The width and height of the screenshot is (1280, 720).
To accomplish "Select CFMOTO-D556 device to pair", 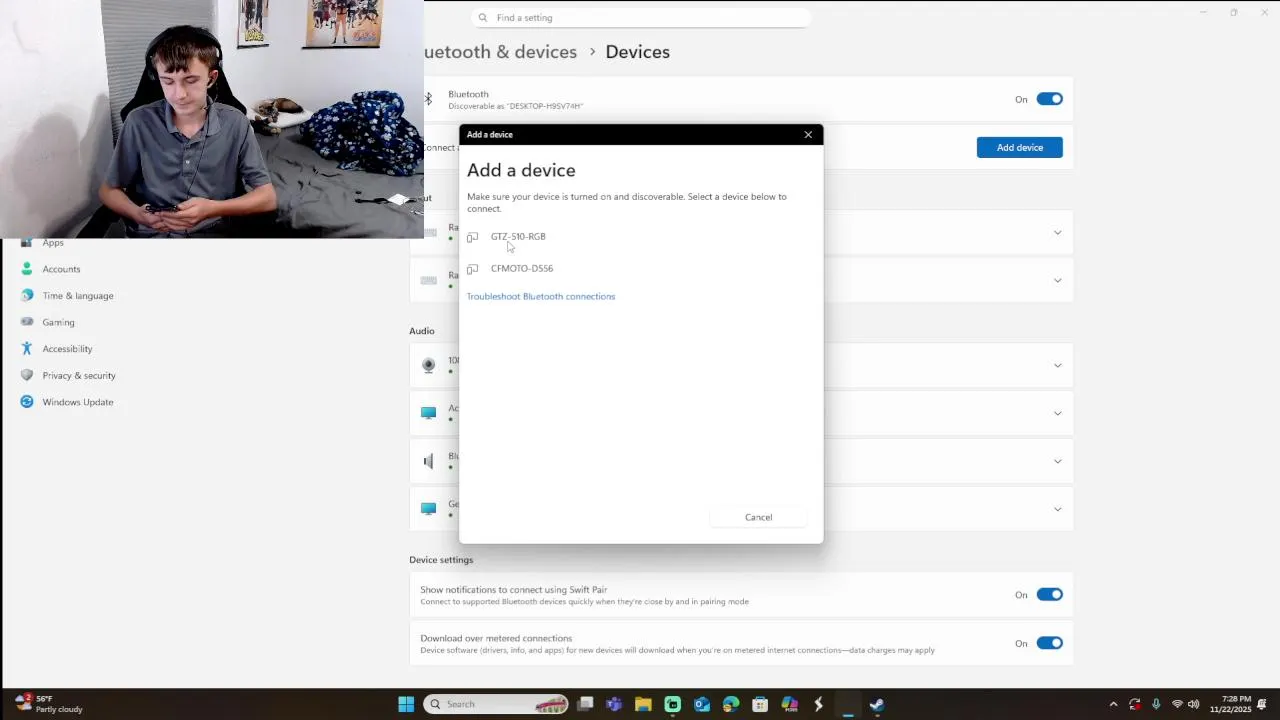I will (522, 269).
